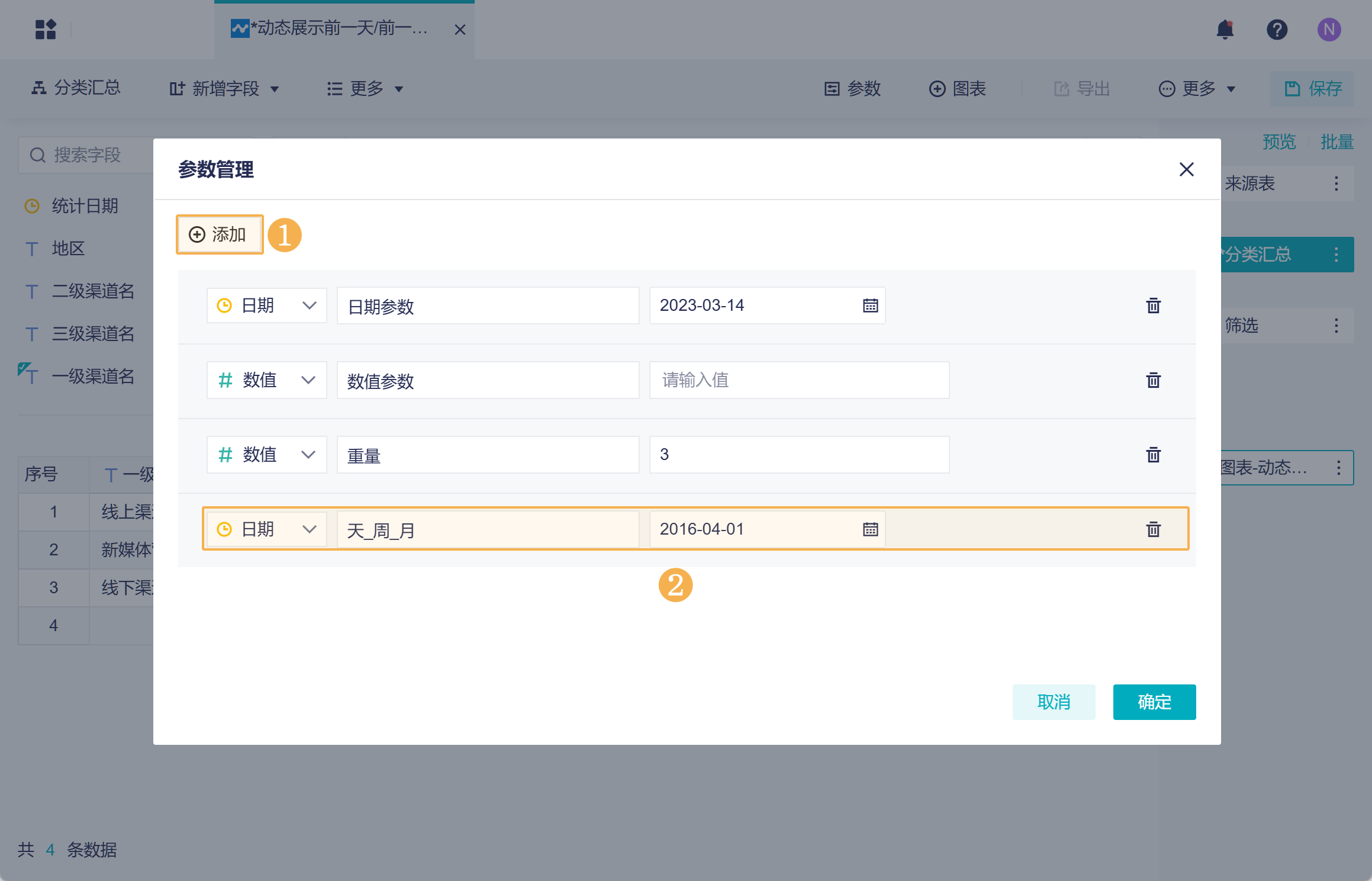This screenshot has height=881, width=1372.
Task: Click the 添加 button
Action: tap(219, 235)
